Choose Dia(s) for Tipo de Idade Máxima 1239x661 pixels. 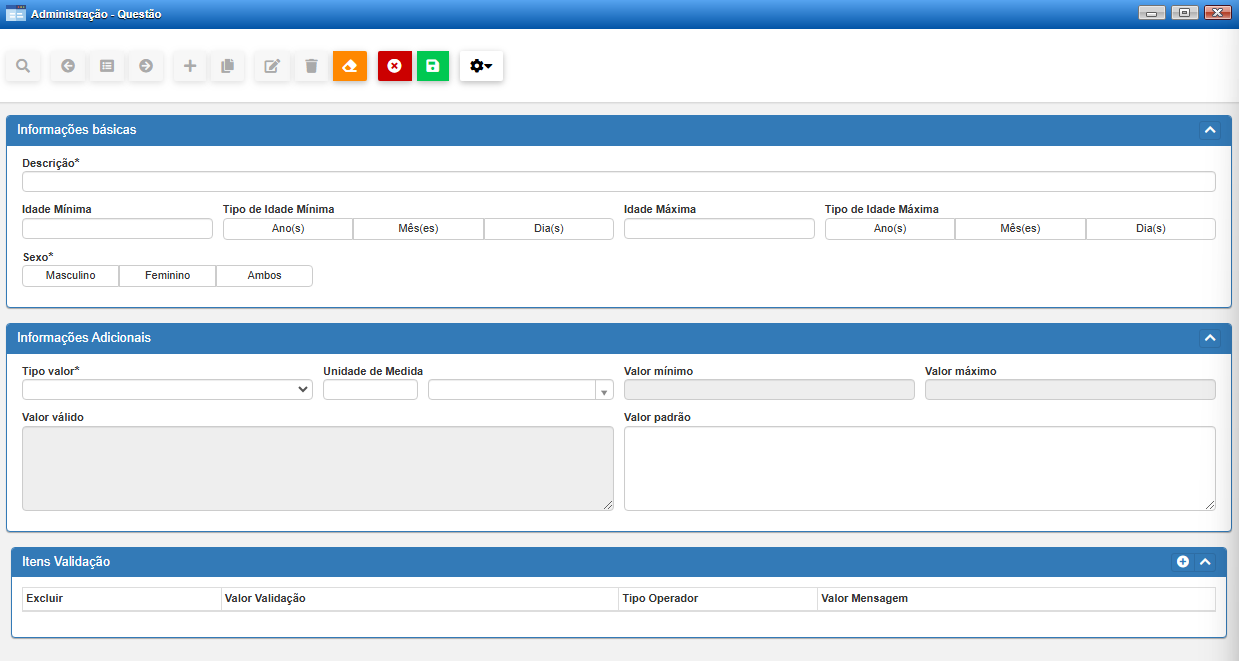[1150, 229]
